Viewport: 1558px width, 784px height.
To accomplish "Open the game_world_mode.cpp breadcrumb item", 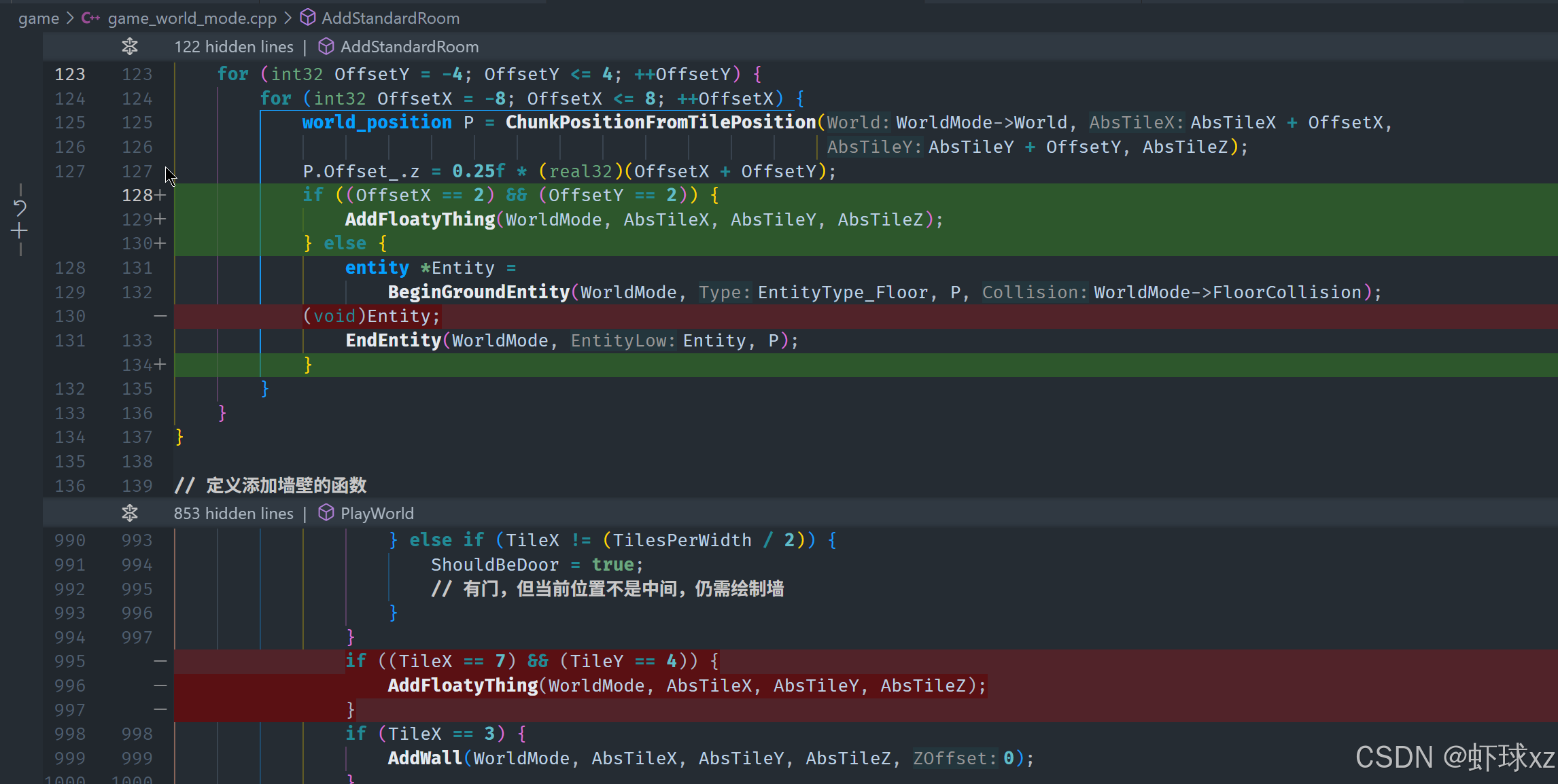I will (192, 18).
